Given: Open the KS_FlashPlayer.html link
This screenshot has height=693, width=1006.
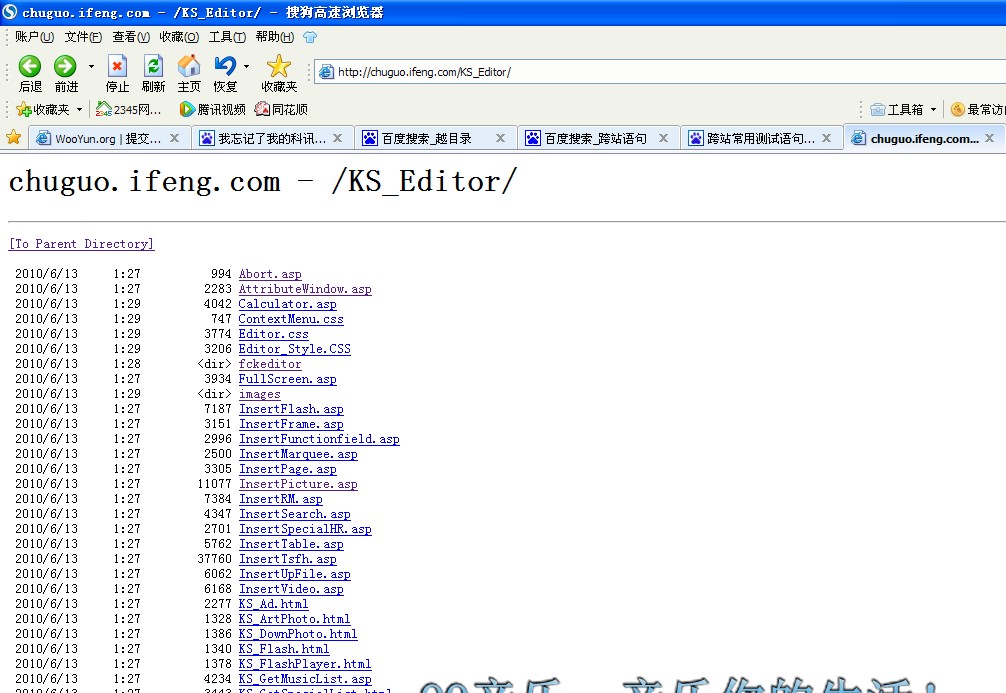Looking at the screenshot, I should 305,663.
